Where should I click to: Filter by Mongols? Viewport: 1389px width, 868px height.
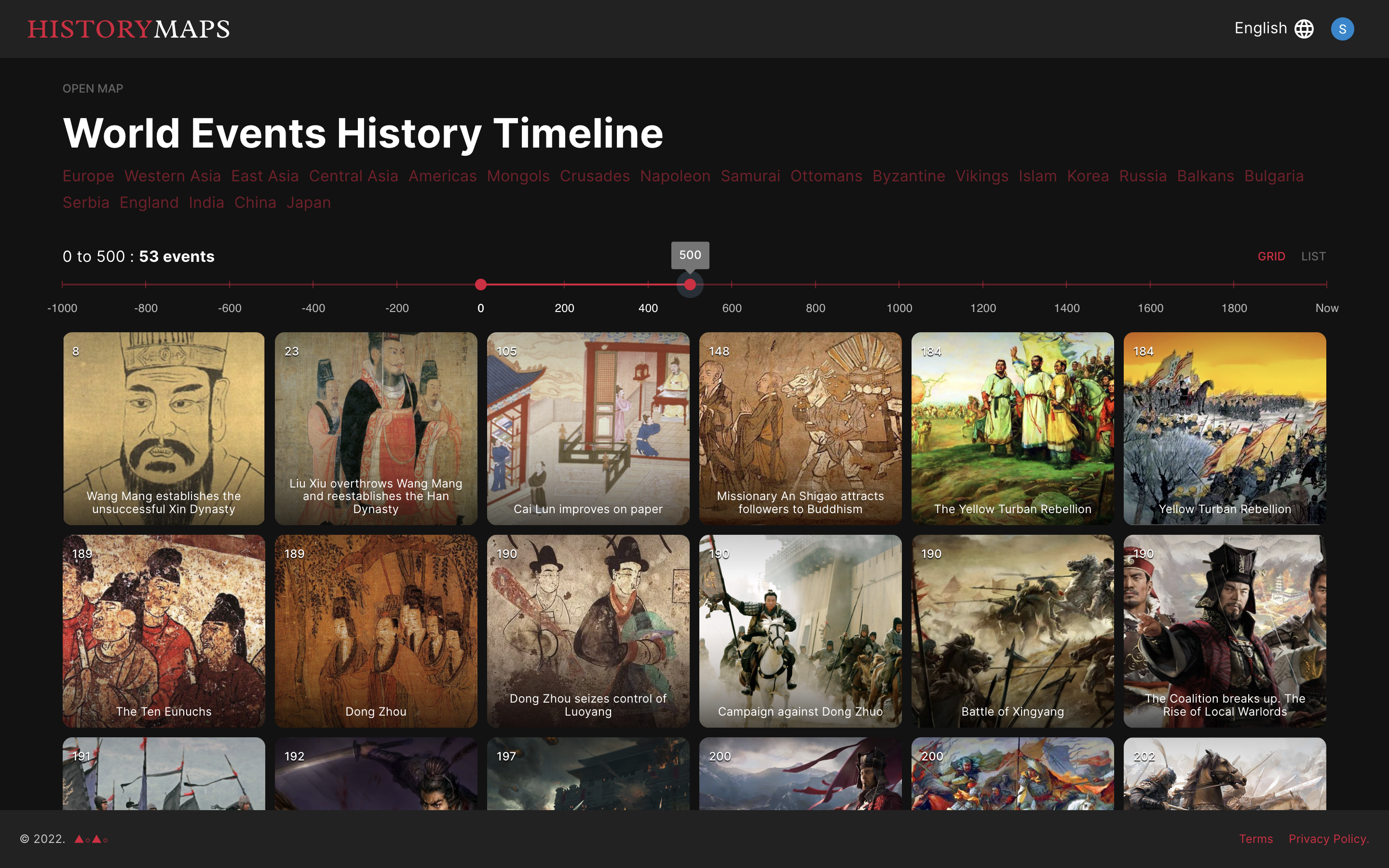[x=518, y=176]
